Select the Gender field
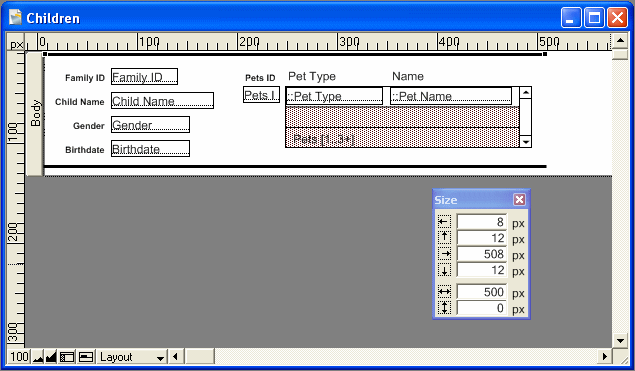This screenshot has height=371, width=635. click(150, 124)
